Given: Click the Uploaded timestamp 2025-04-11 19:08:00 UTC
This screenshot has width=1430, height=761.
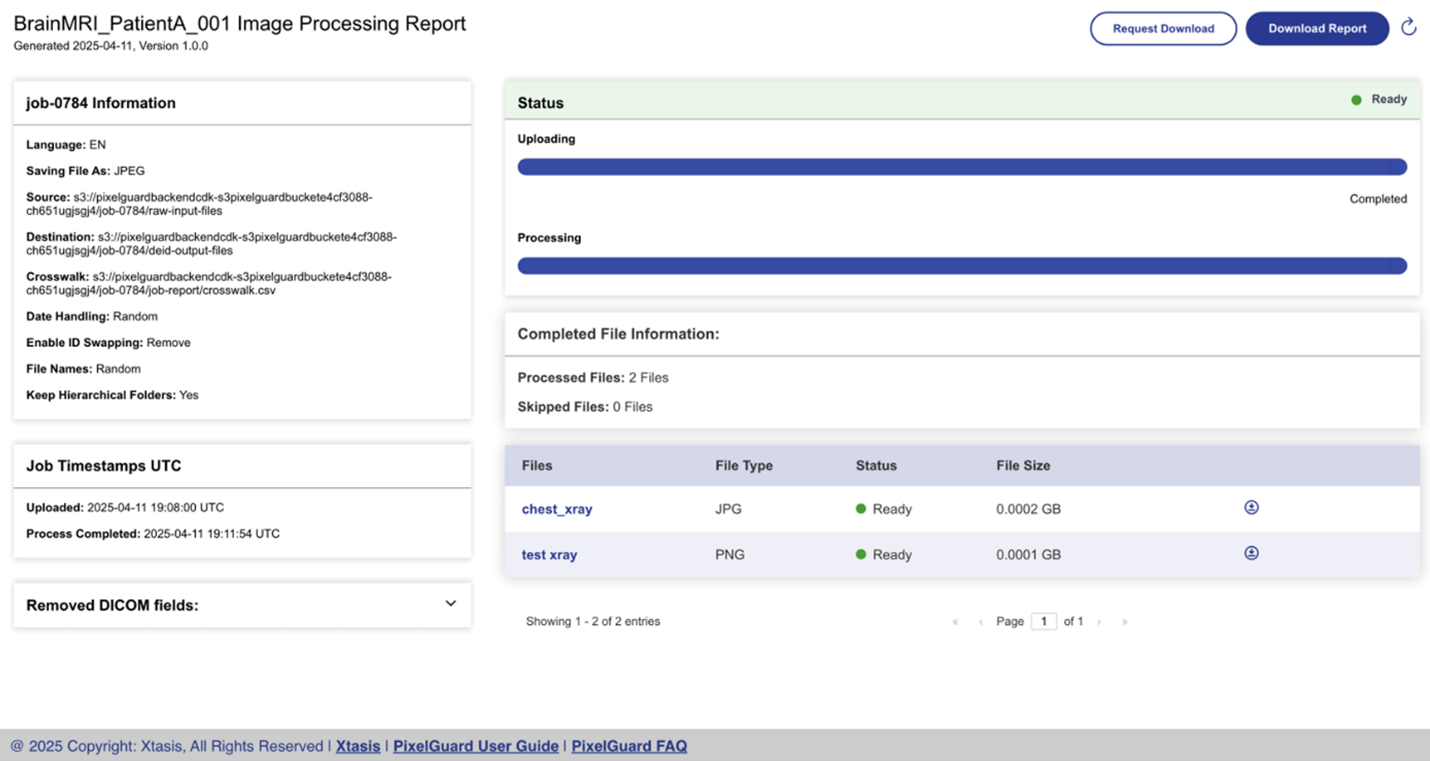Looking at the screenshot, I should [125, 508].
